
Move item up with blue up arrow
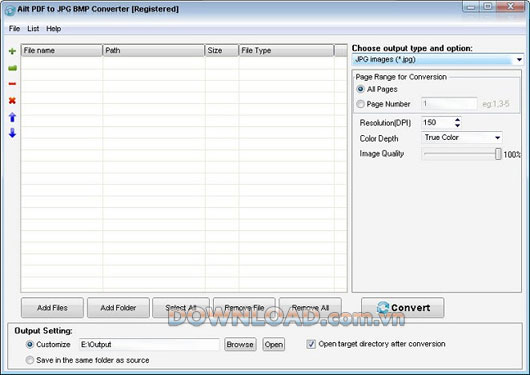click(x=12, y=117)
